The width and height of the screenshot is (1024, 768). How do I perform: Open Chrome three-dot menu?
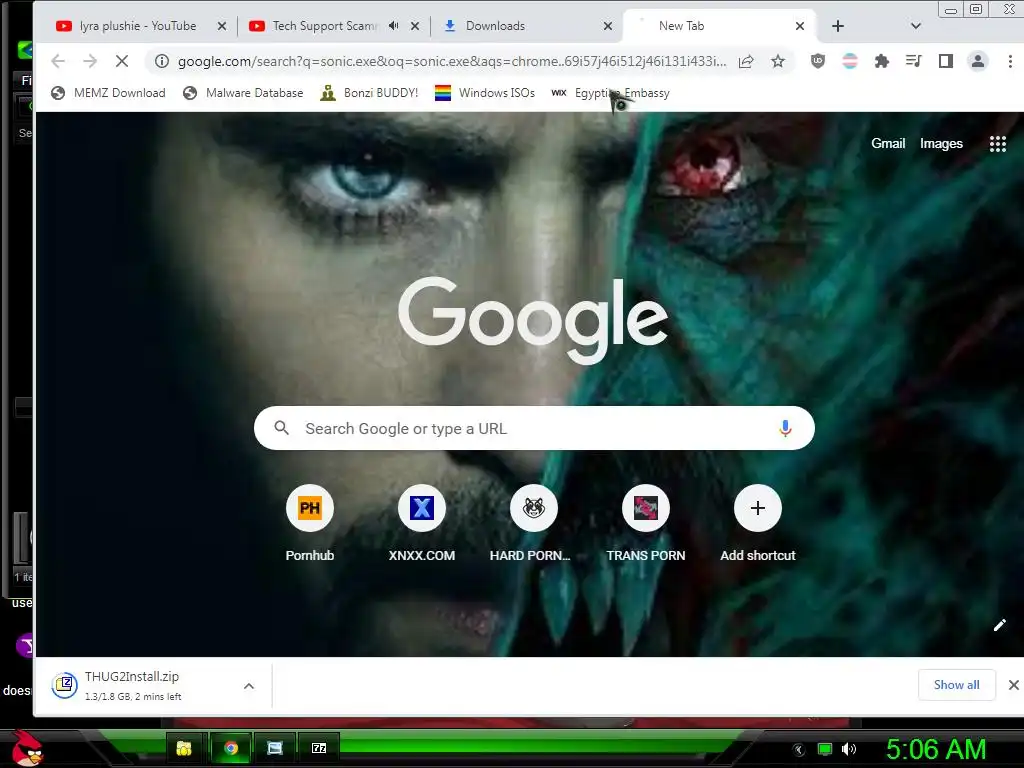click(1010, 61)
